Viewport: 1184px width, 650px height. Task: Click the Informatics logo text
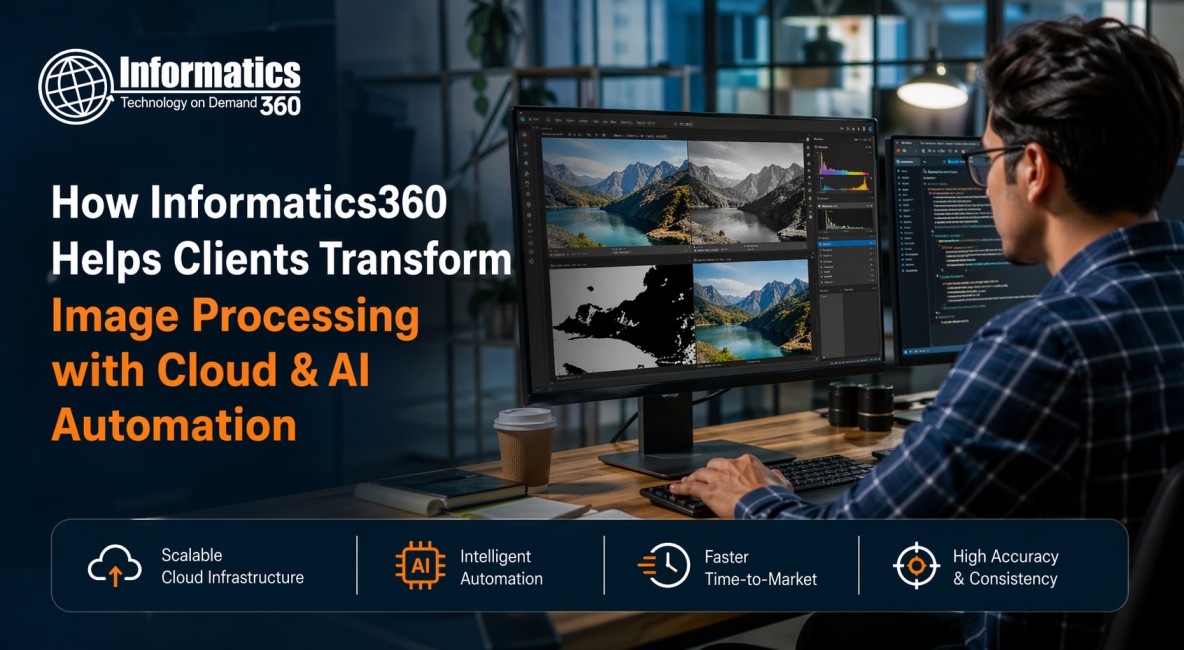(x=209, y=73)
